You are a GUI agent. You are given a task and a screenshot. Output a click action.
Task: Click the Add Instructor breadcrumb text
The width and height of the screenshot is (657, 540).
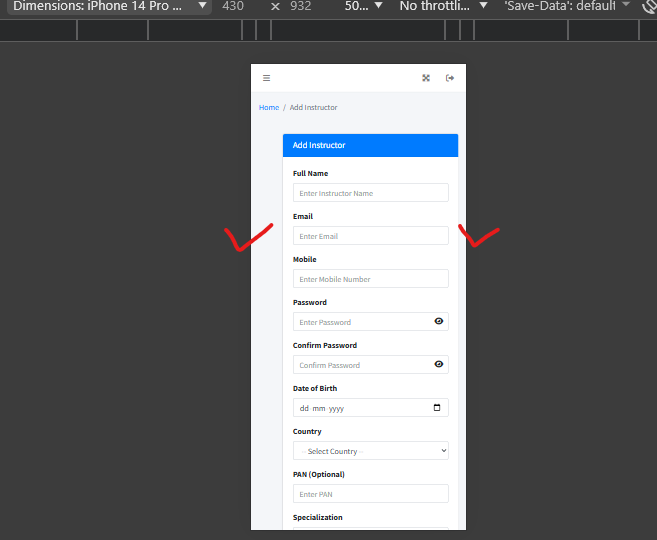tap(313, 108)
